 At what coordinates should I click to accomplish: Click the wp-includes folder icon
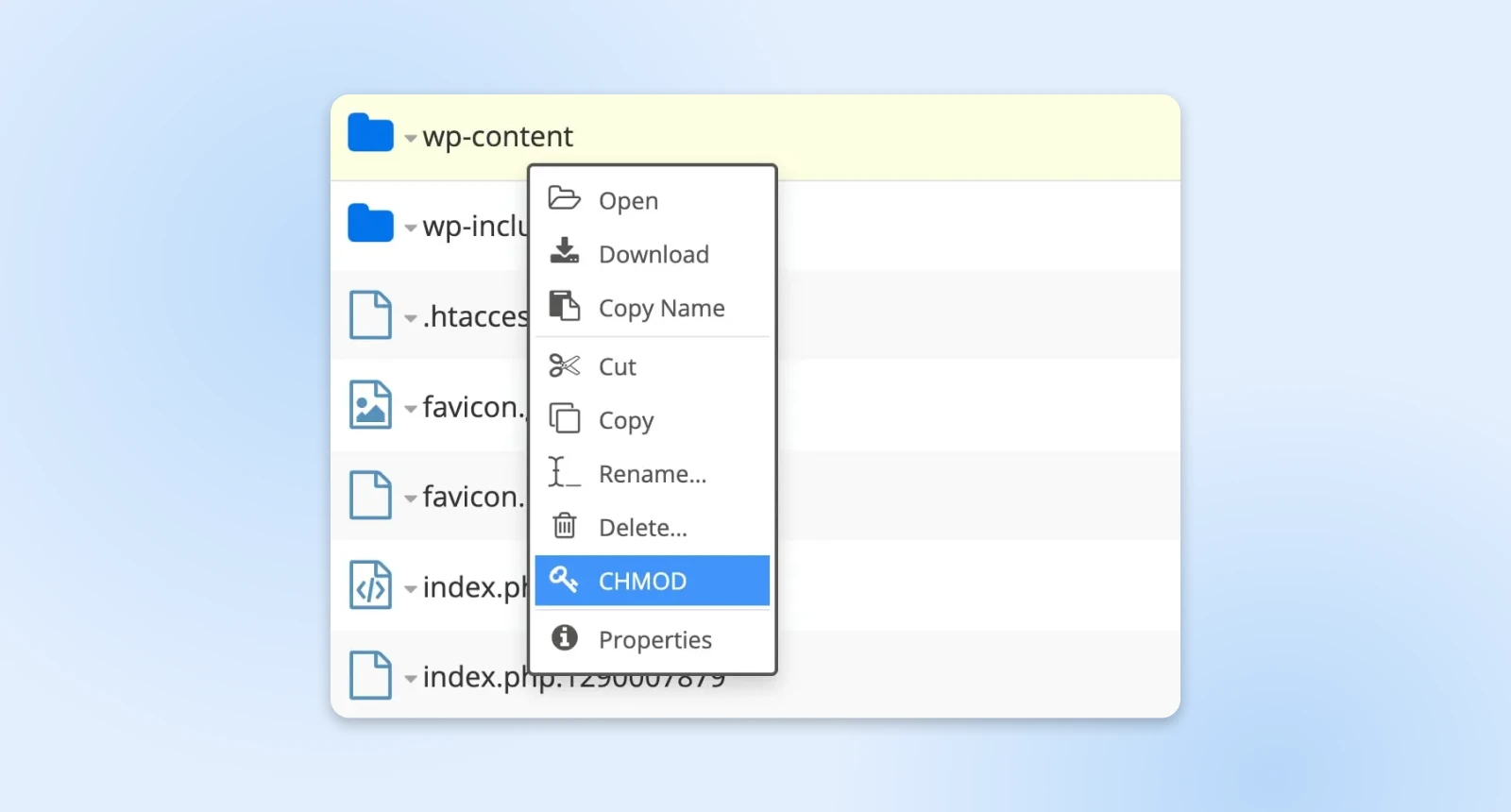370,223
